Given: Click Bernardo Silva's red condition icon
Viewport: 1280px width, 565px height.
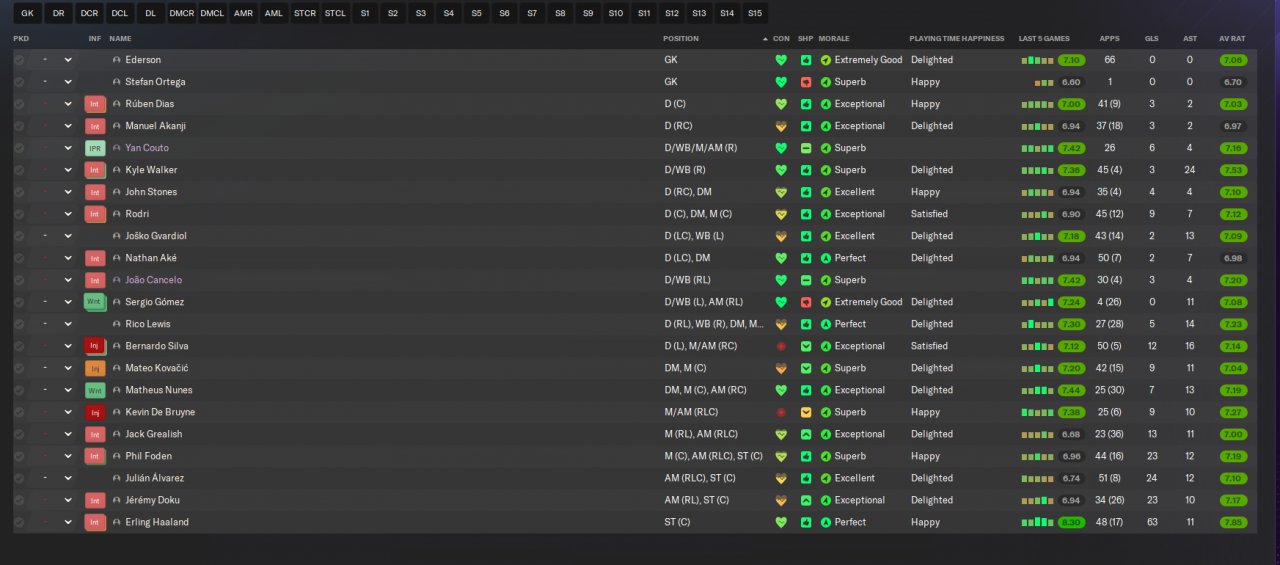Looking at the screenshot, I should (781, 346).
